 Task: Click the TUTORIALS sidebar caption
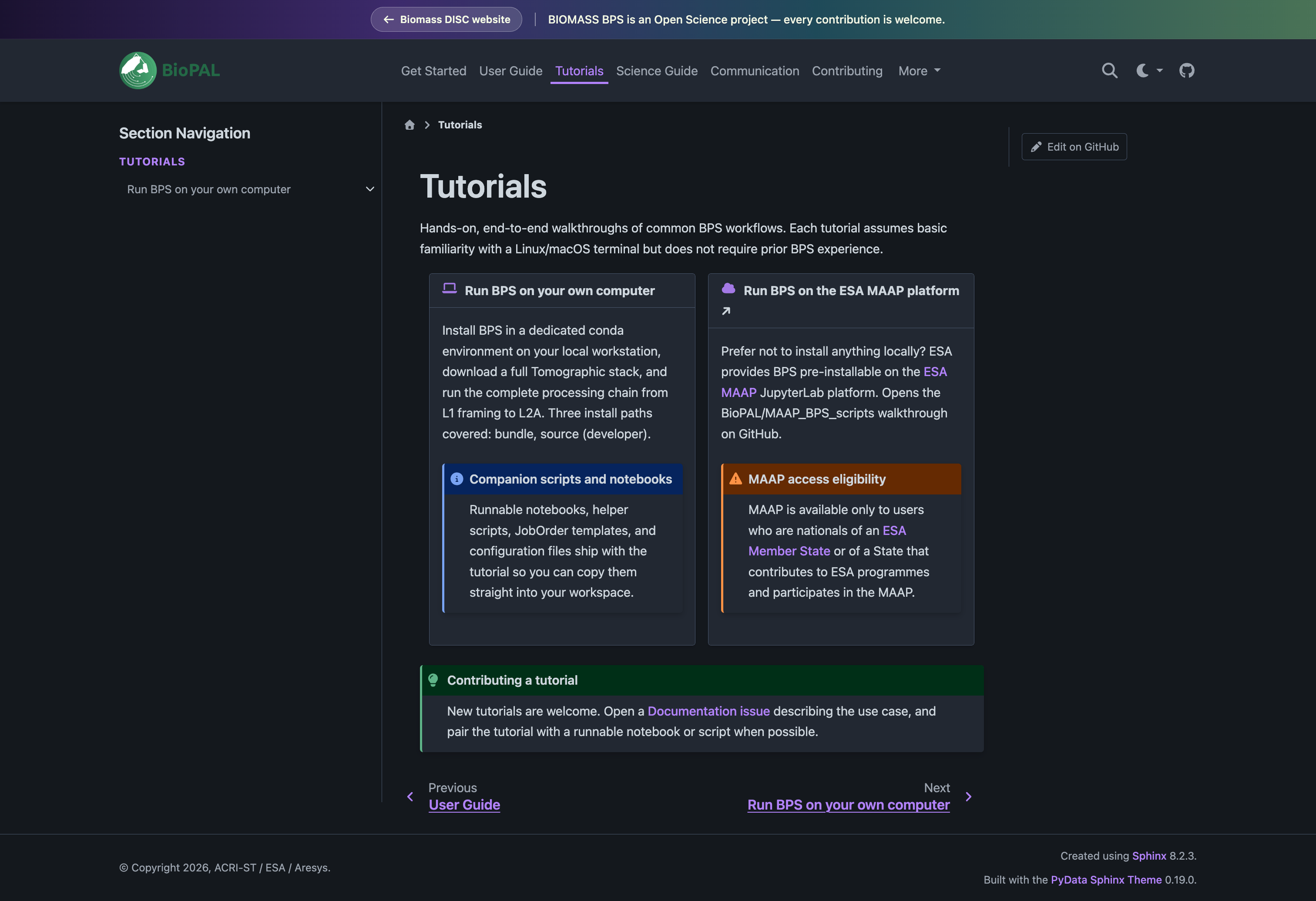click(x=152, y=161)
